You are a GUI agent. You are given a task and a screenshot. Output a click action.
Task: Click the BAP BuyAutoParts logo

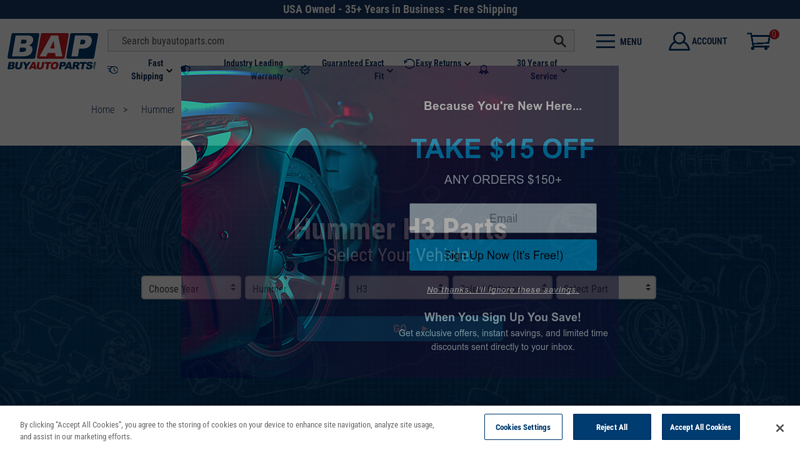click(x=52, y=52)
